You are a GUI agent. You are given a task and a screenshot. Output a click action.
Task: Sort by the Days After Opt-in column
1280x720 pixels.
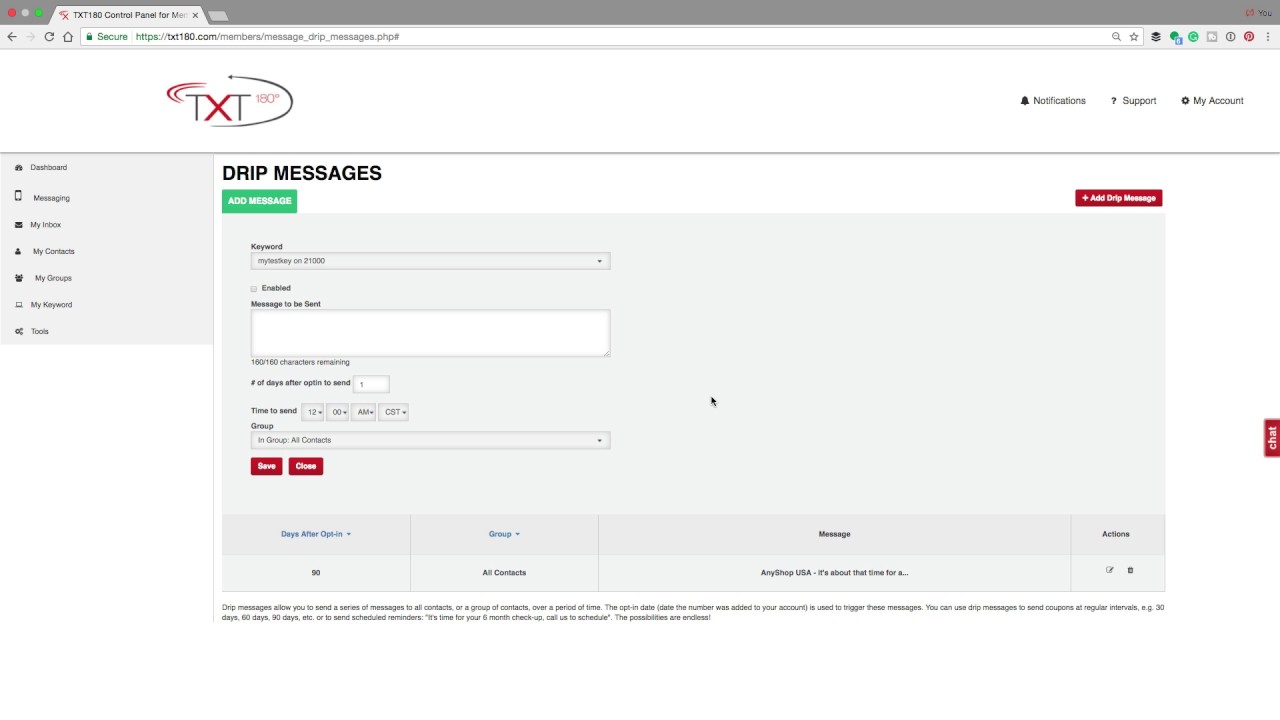(x=315, y=533)
